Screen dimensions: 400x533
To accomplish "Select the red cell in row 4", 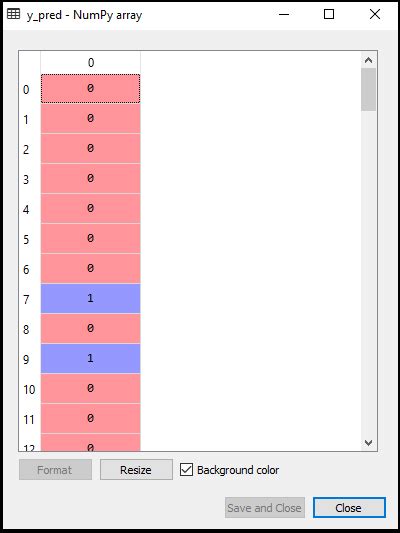I will click(x=90, y=208).
